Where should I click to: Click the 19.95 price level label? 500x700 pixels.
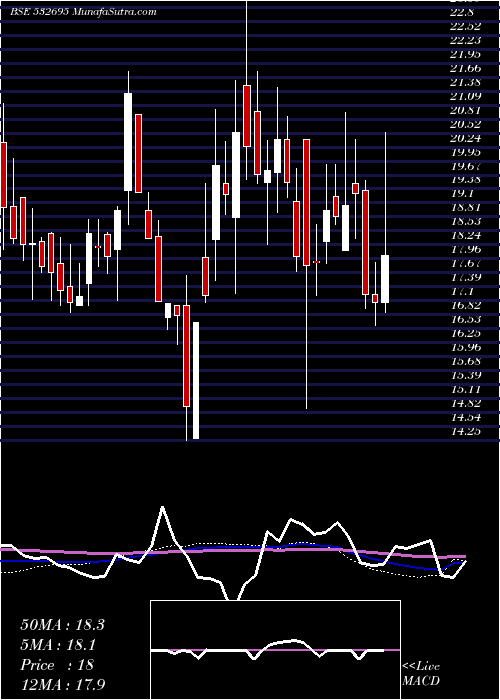pyautogui.click(x=466, y=152)
